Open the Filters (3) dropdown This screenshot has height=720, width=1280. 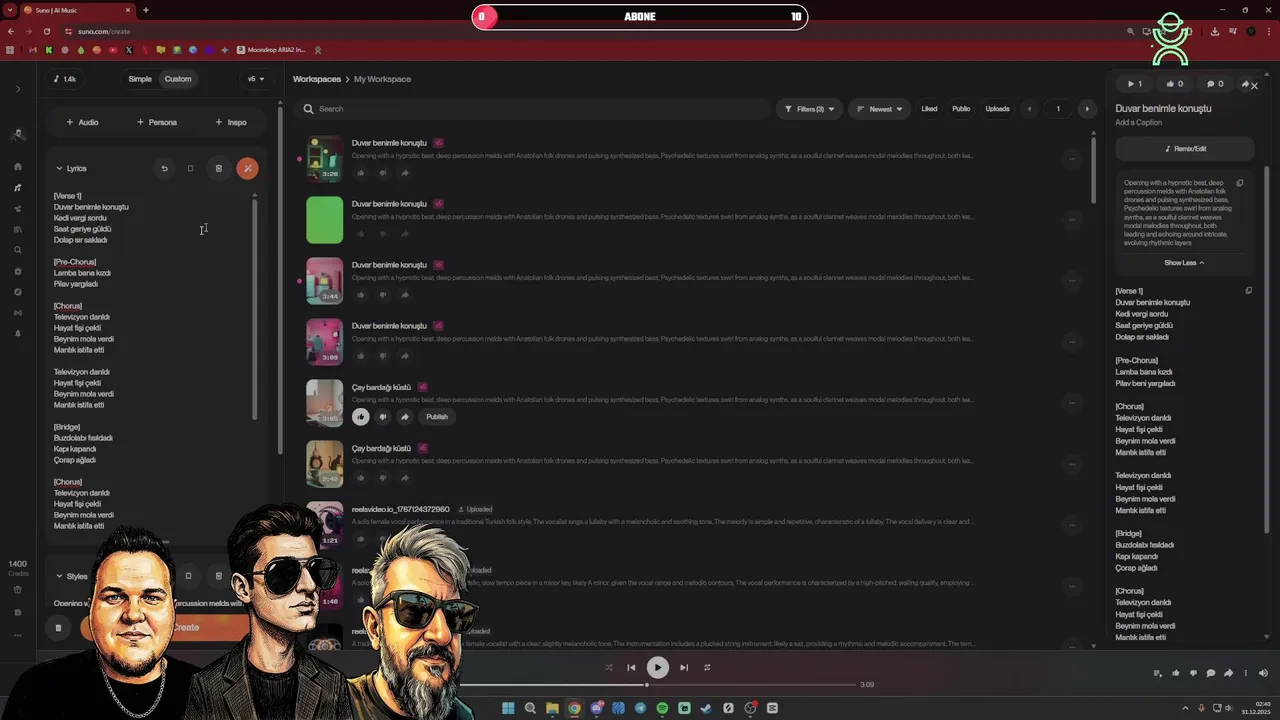pos(809,109)
